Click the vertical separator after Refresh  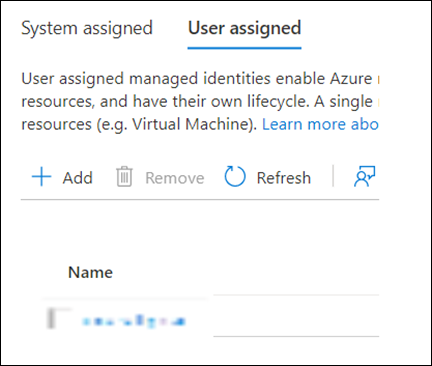point(333,176)
